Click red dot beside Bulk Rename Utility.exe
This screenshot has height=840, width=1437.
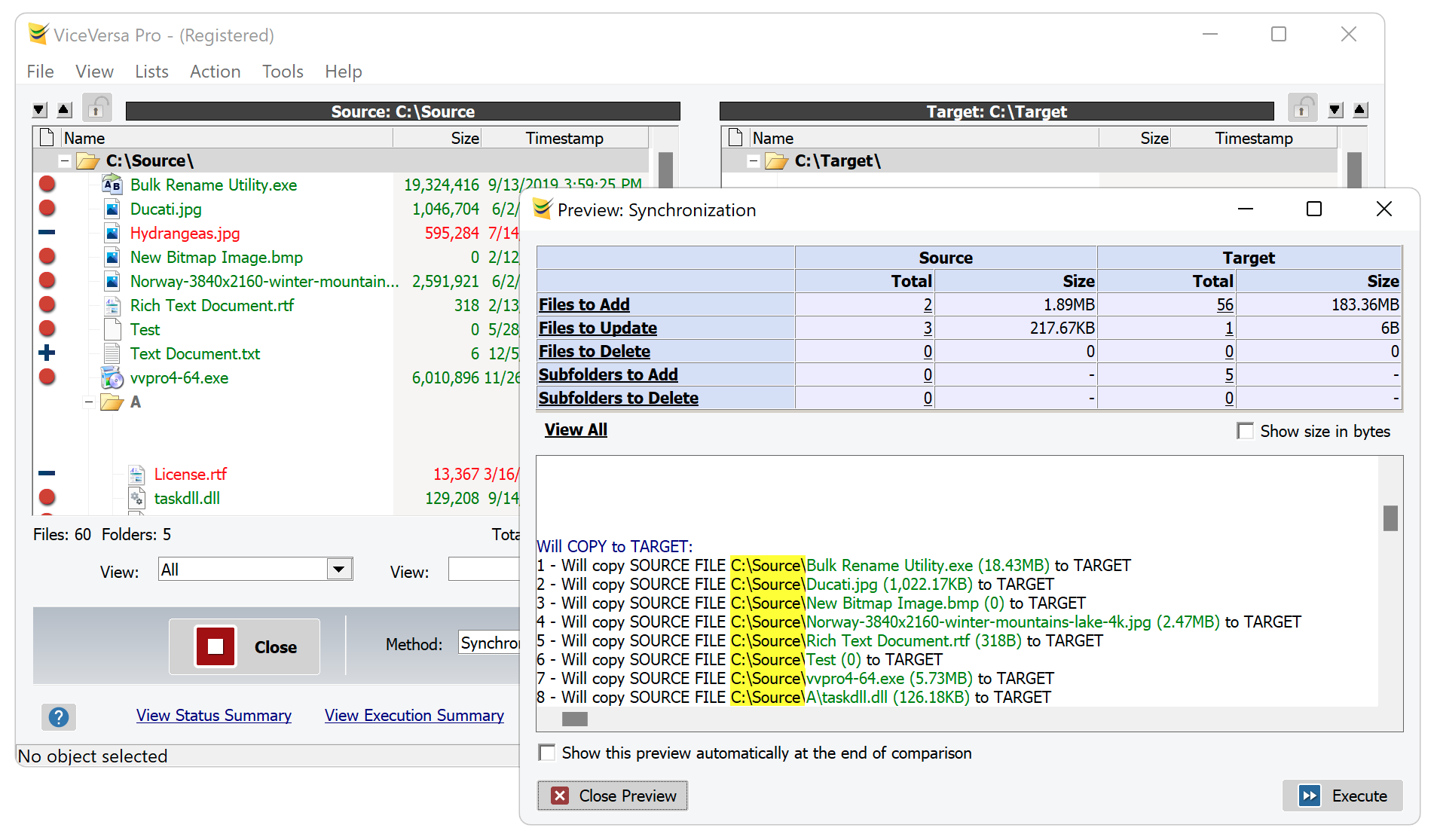coord(47,184)
